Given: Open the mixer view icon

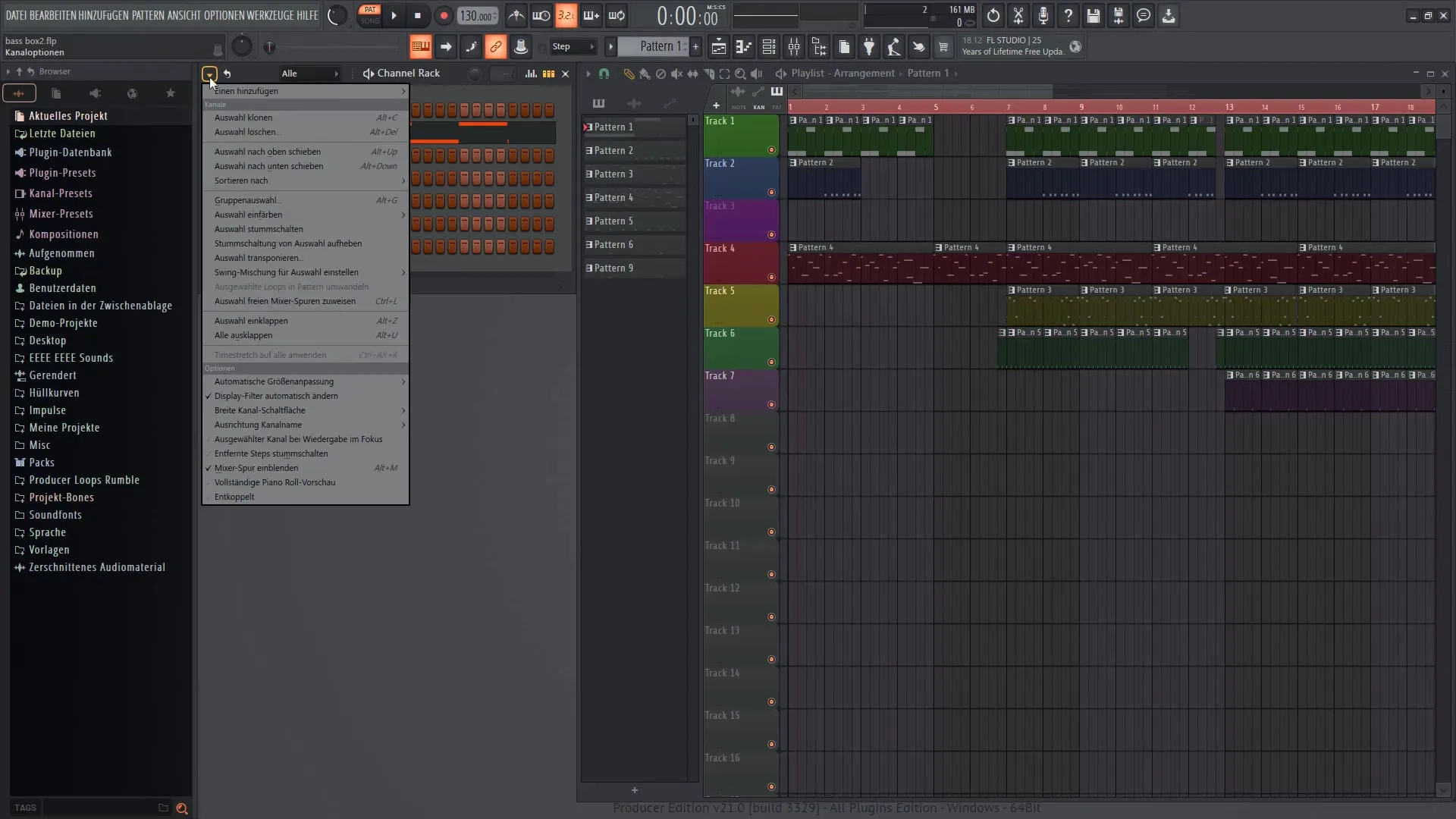Looking at the screenshot, I should tap(793, 47).
